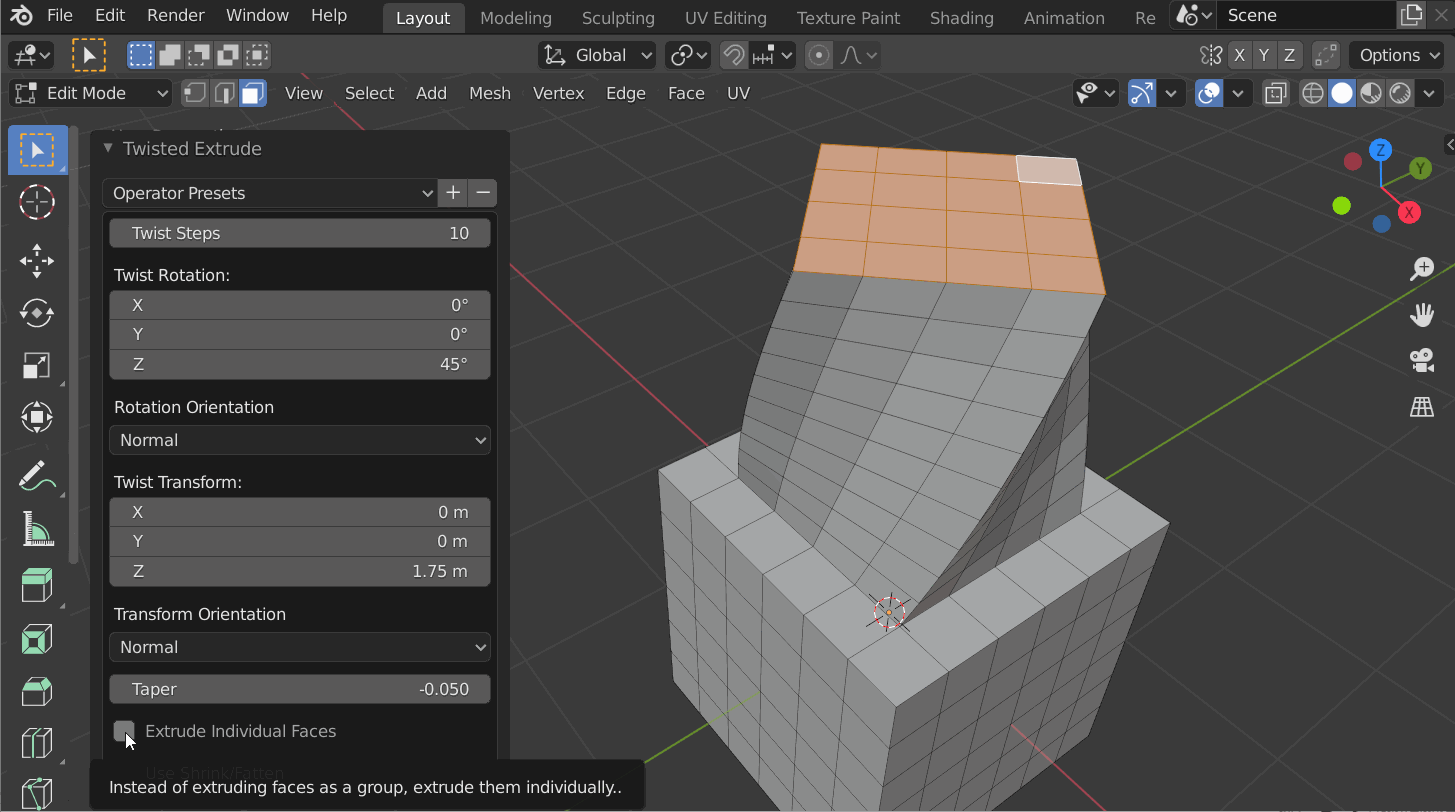Open Transform Orientation Normal dropdown
This screenshot has height=812, width=1455.
300,647
